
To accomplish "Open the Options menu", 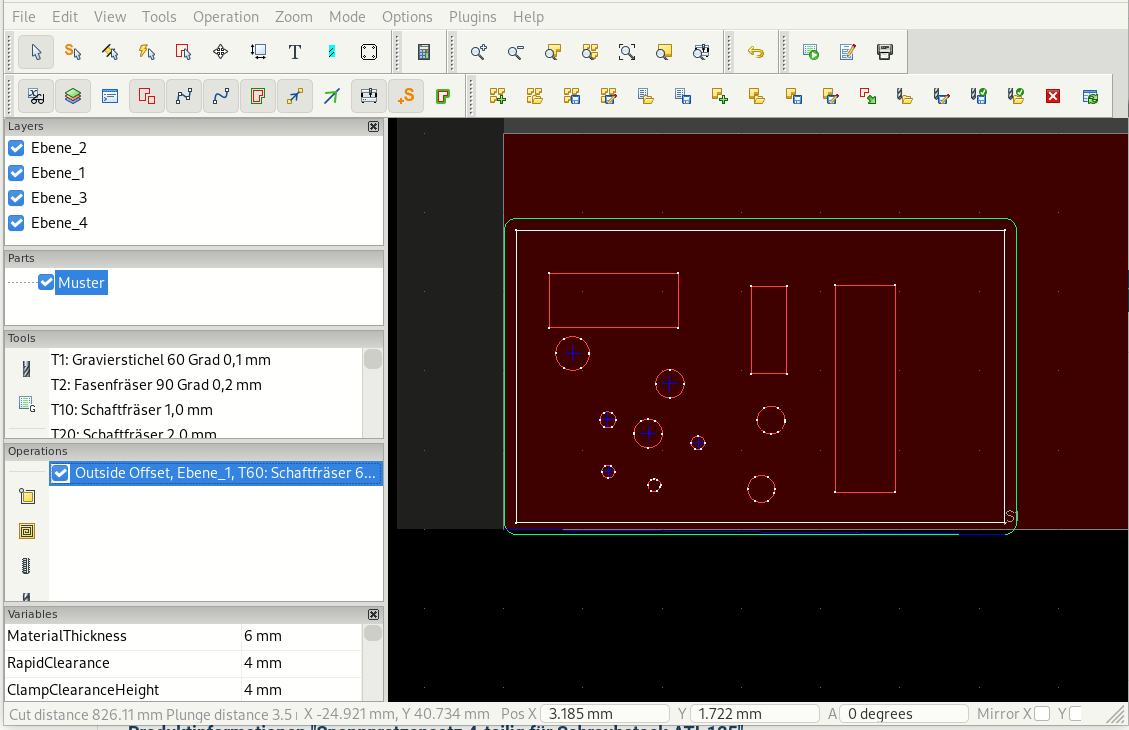I will pos(408,17).
